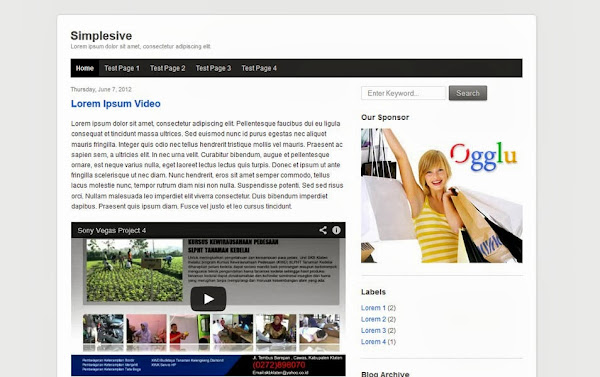600x377 pixels.
Task: Play the Sony Vegas Project 4 video
Action: (x=208, y=299)
